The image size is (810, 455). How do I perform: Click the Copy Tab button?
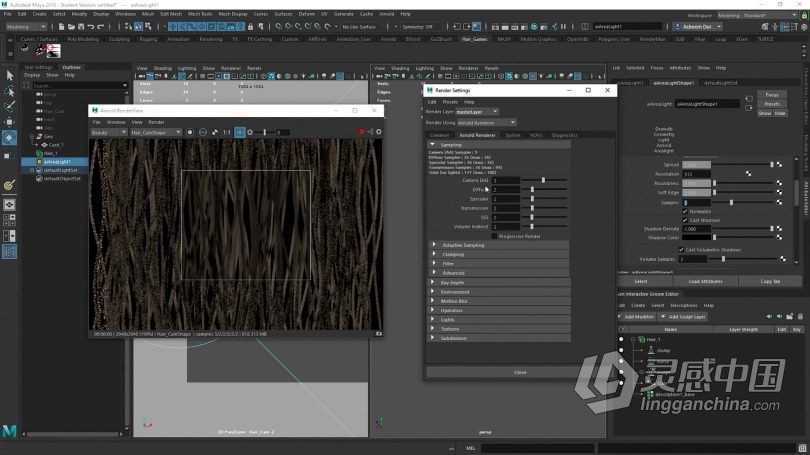click(x=770, y=281)
